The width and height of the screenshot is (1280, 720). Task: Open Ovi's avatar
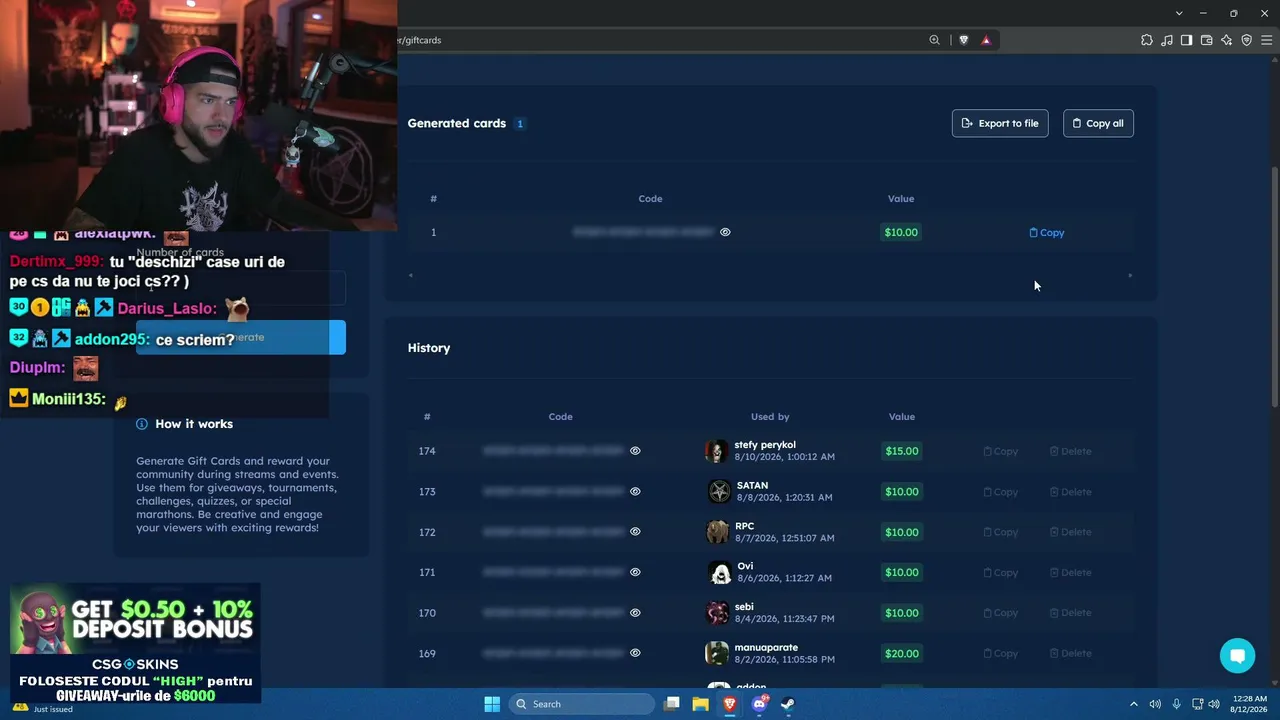[720, 572]
